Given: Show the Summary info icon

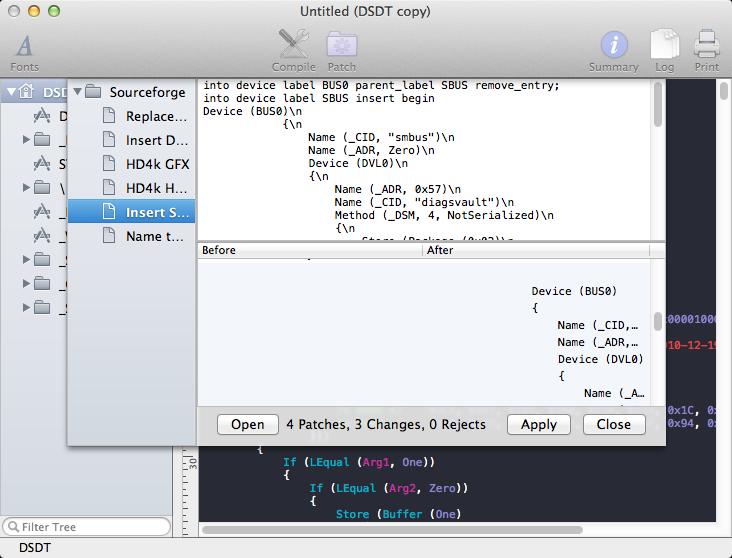Looking at the screenshot, I should (x=613, y=51).
